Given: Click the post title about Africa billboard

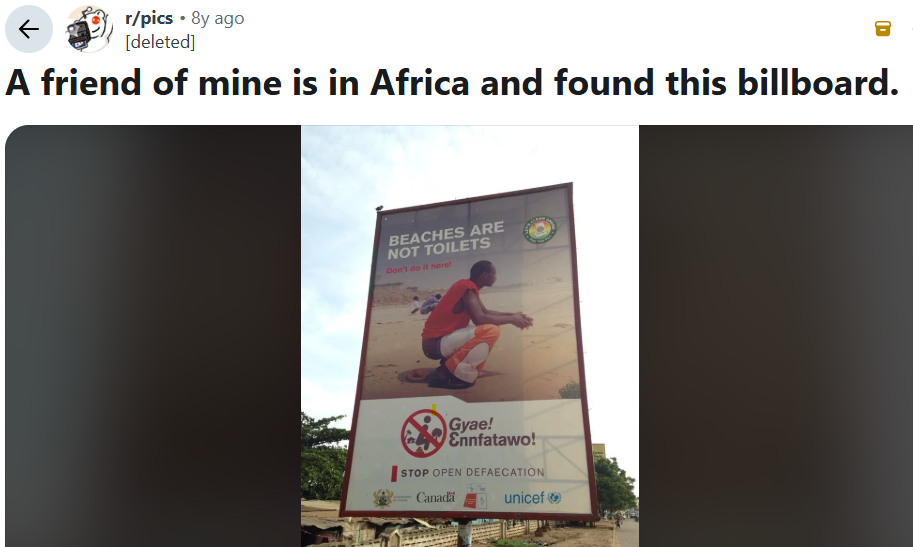Looking at the screenshot, I should 452,83.
